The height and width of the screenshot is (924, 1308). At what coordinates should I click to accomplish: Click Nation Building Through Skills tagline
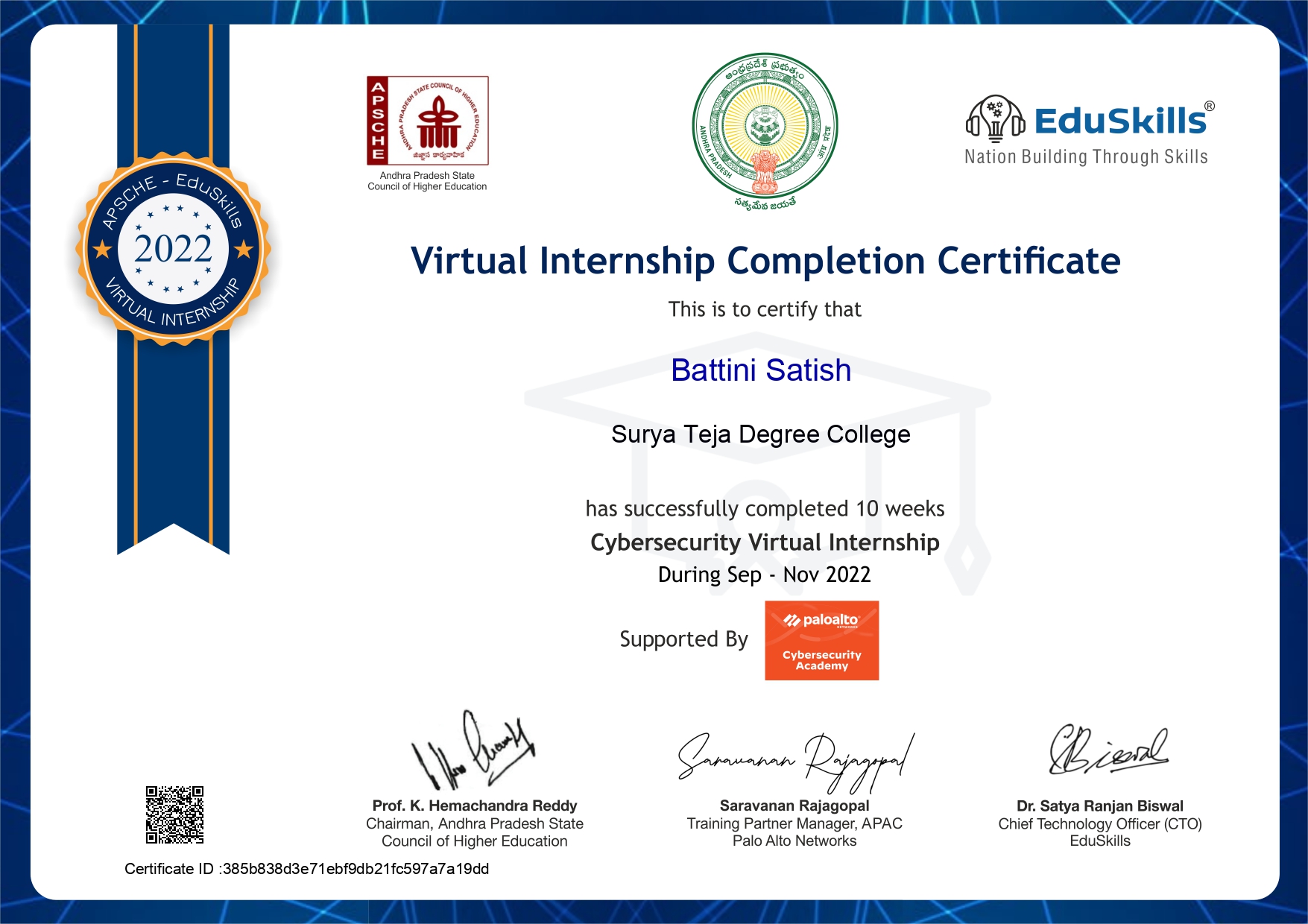[1085, 157]
